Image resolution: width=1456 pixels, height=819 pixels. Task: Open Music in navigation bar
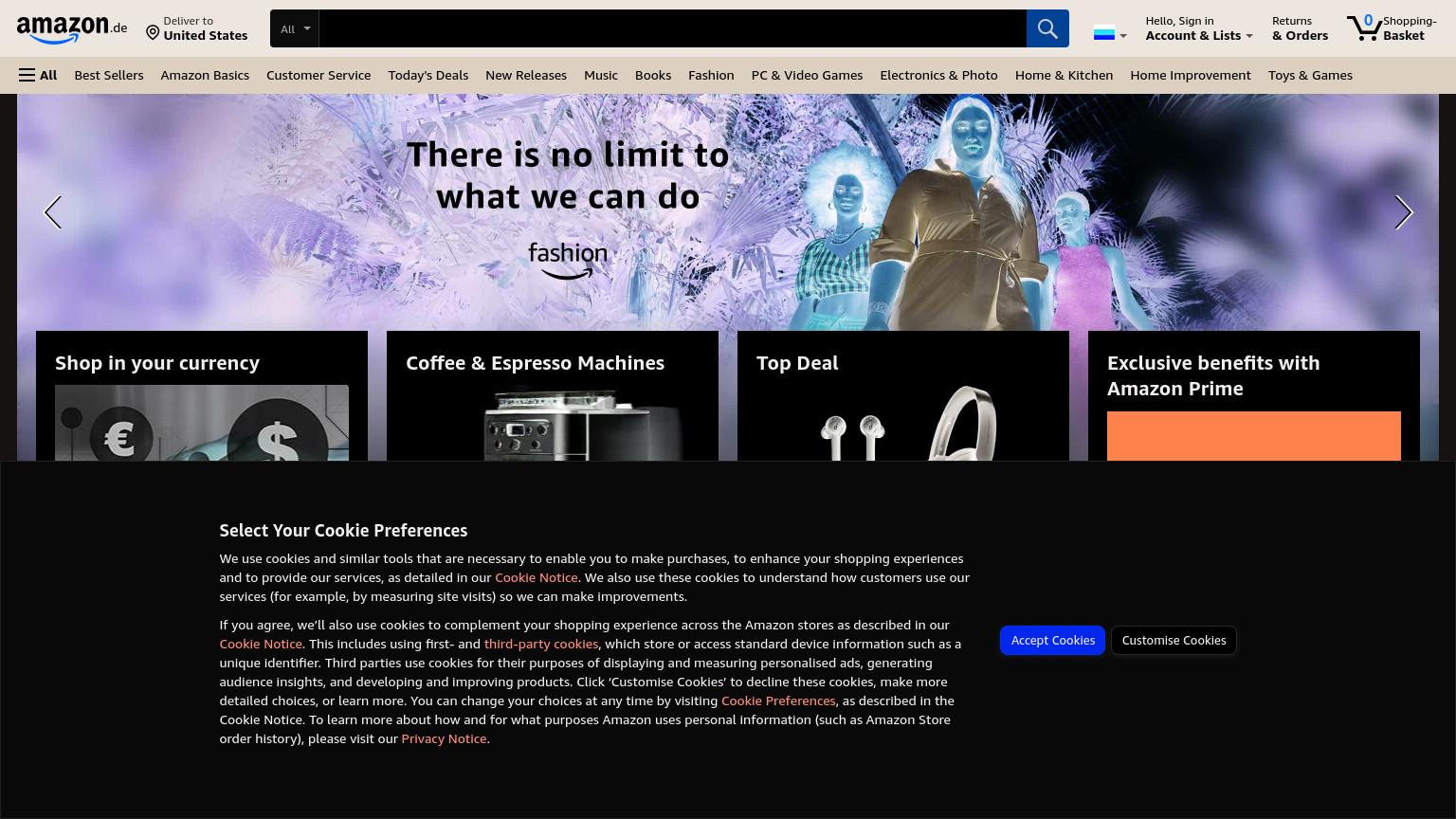(601, 75)
